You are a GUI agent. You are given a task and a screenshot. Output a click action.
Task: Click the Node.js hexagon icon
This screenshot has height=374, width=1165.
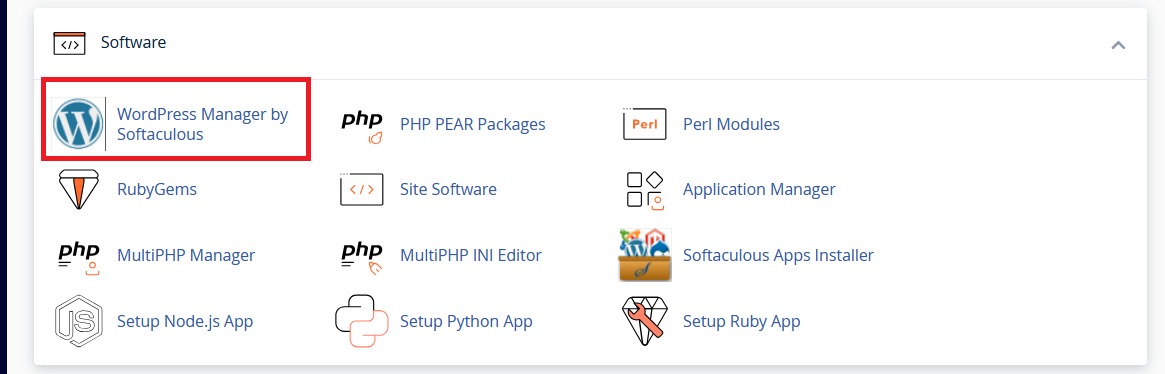(x=78, y=321)
